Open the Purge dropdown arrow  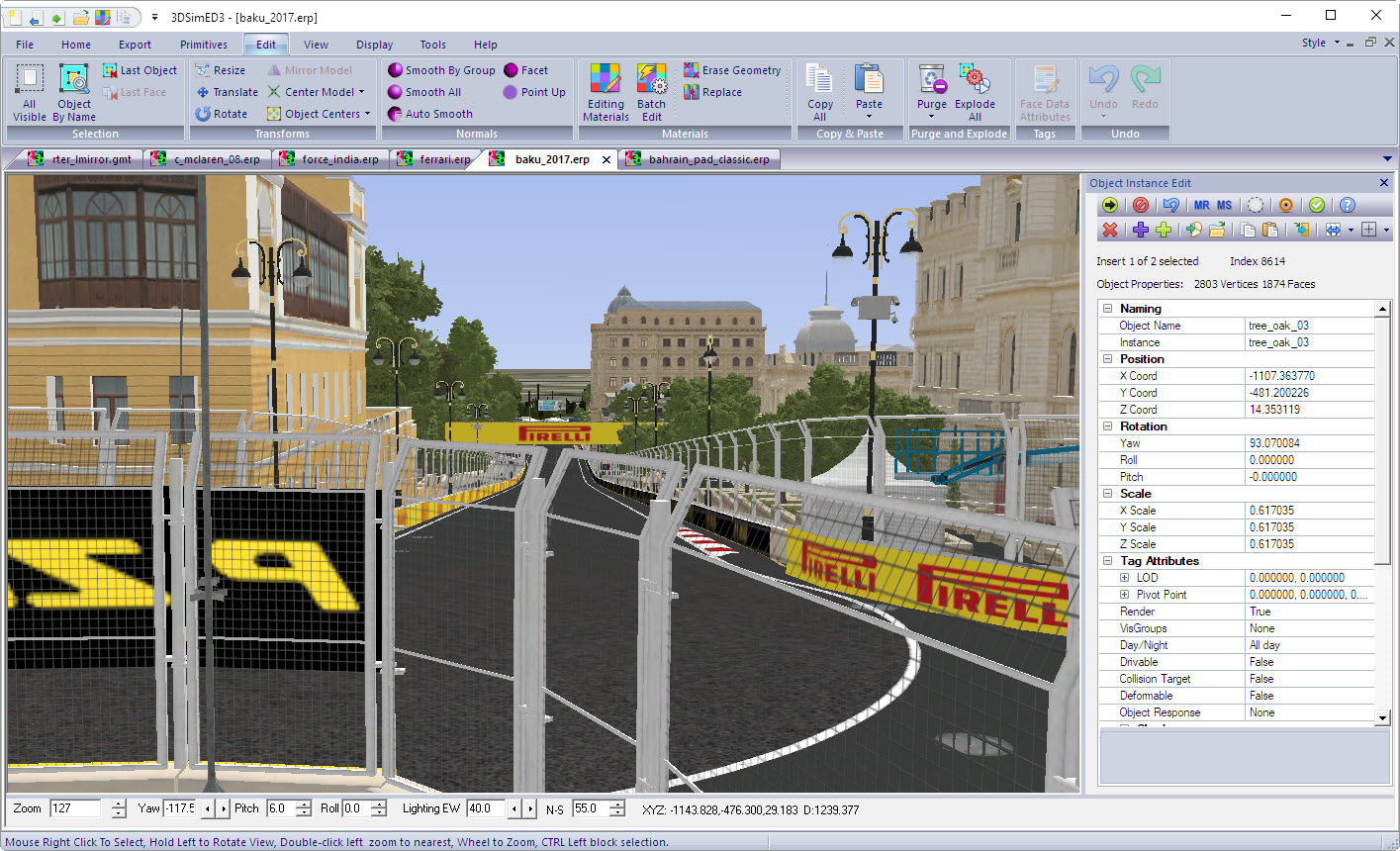coord(932,117)
